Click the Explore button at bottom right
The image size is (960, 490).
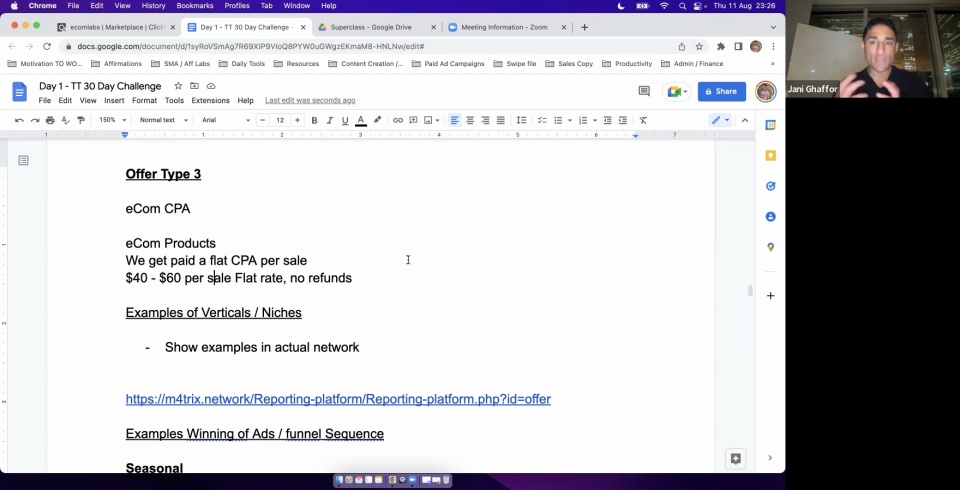(x=735, y=458)
